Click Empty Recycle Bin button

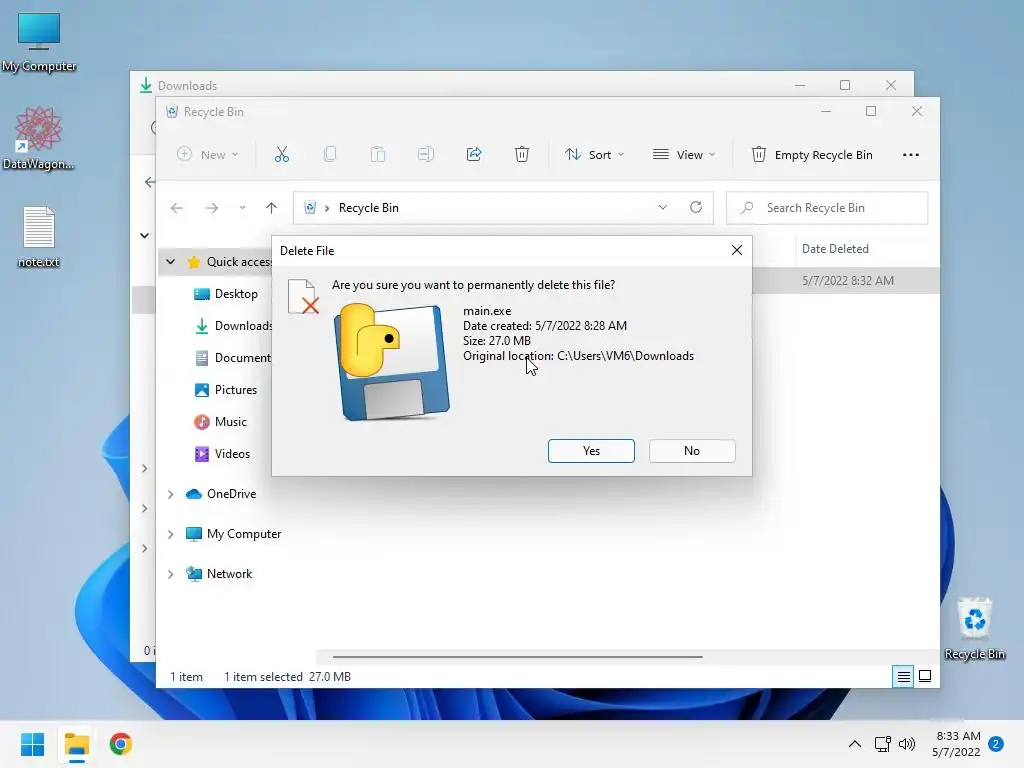click(812, 155)
